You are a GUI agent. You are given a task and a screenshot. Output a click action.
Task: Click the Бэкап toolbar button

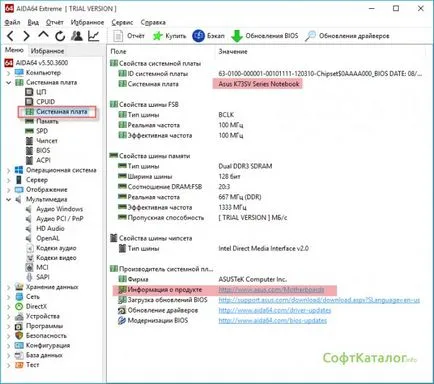[208, 36]
